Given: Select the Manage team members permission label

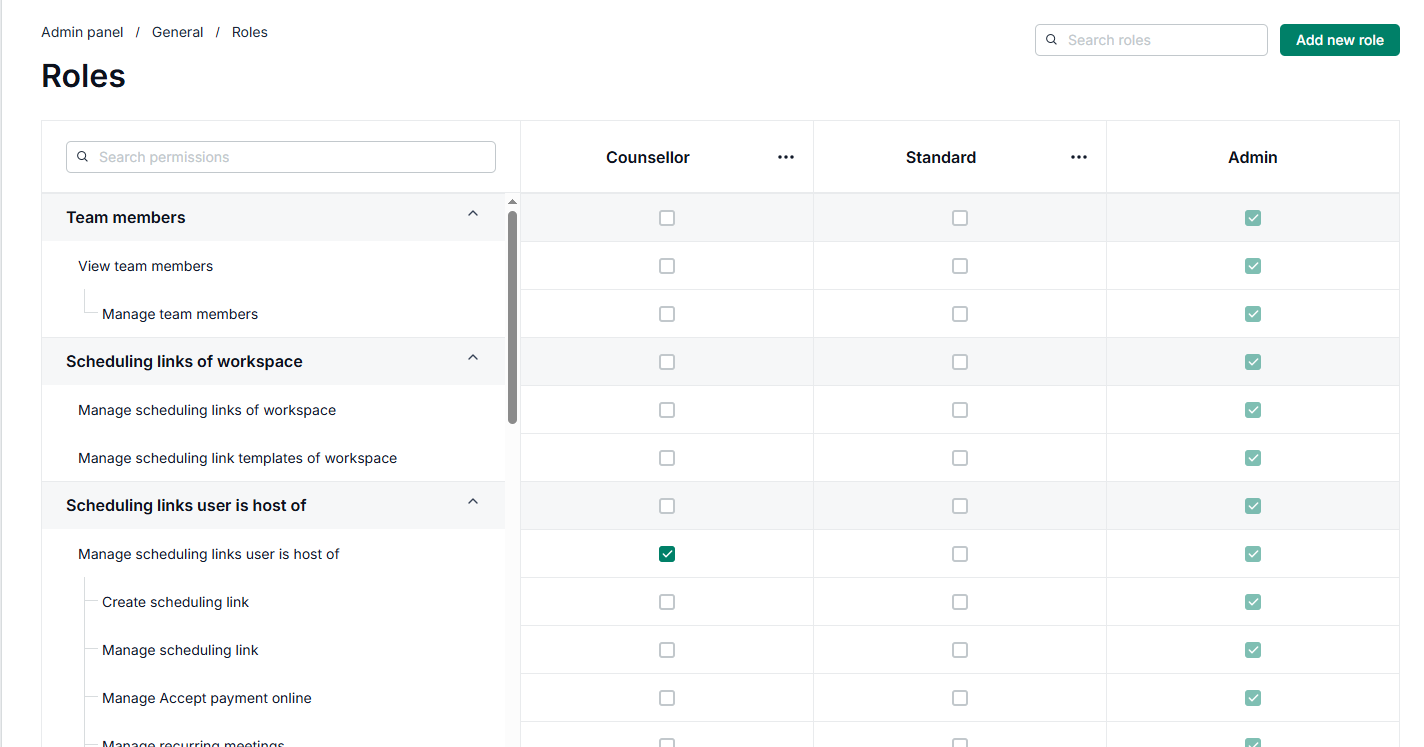Looking at the screenshot, I should pos(180,314).
